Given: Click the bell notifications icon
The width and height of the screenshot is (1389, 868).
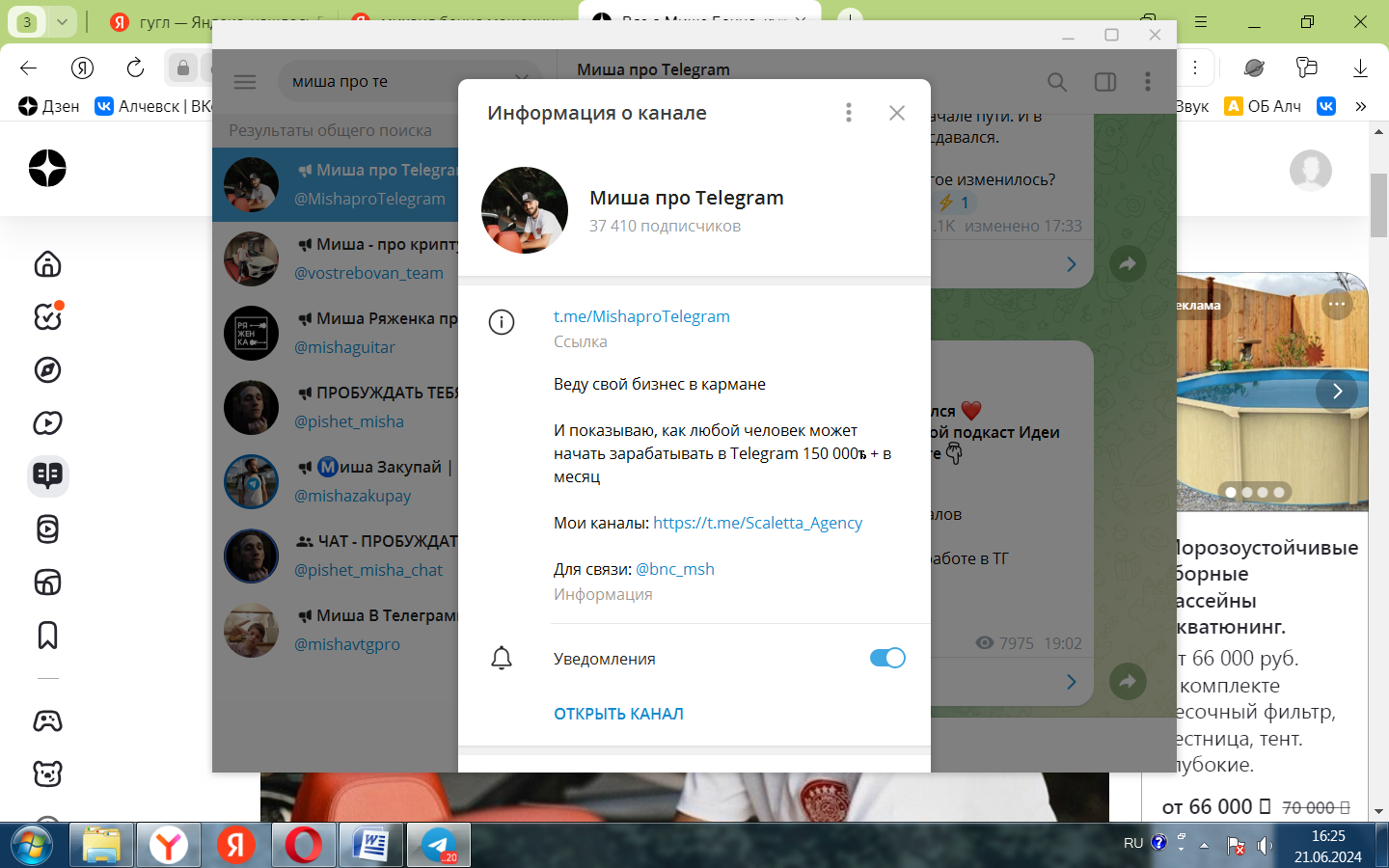Looking at the screenshot, I should [502, 659].
